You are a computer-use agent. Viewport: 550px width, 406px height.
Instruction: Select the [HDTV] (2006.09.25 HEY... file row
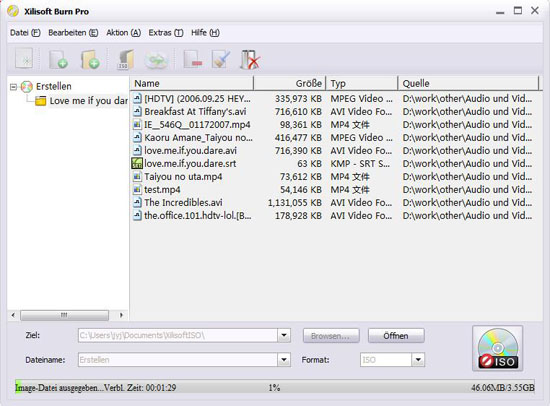click(333, 99)
